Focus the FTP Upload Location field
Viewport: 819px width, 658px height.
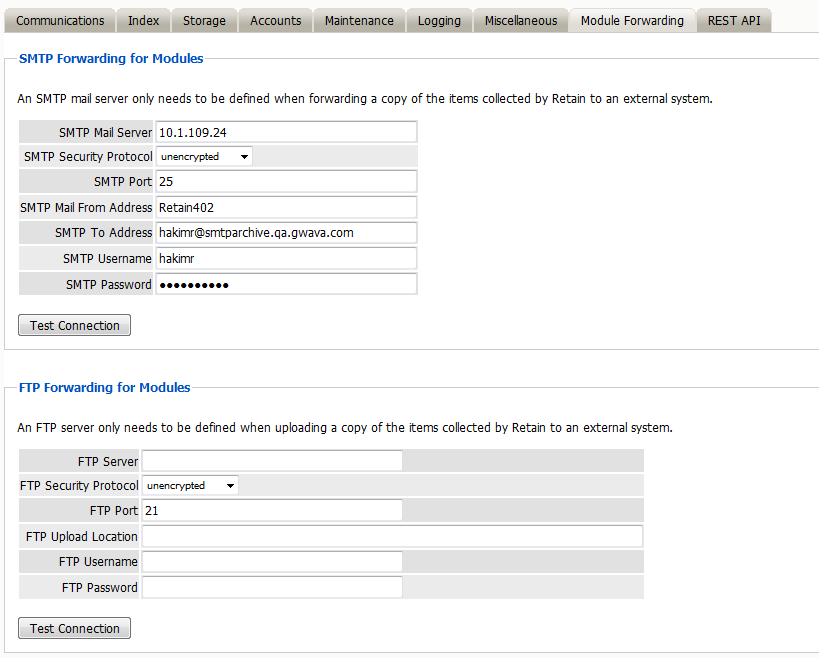tap(392, 537)
